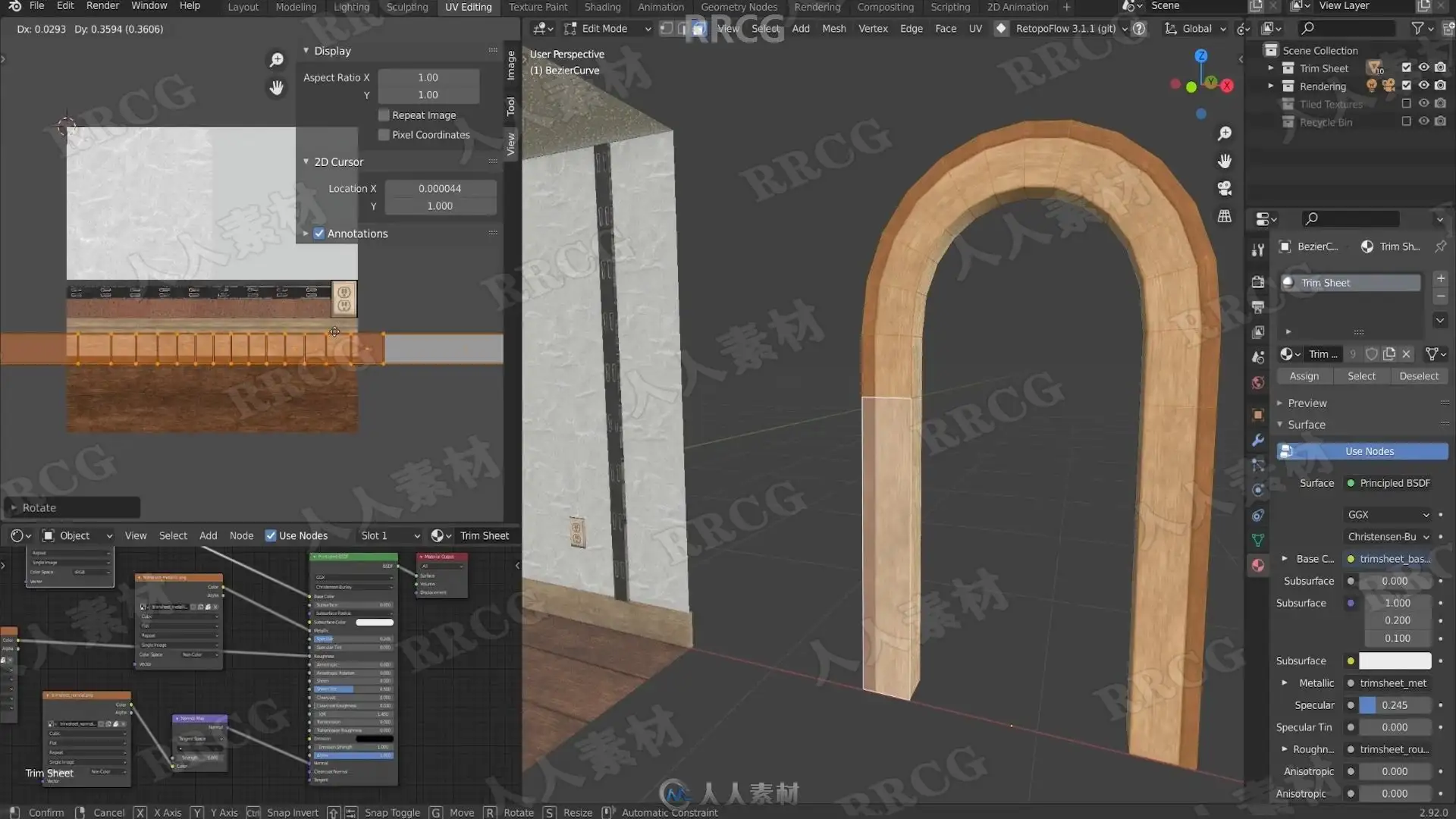Screen dimensions: 1456x819
Task: Open the GGX distribution dropdown
Action: point(1388,515)
